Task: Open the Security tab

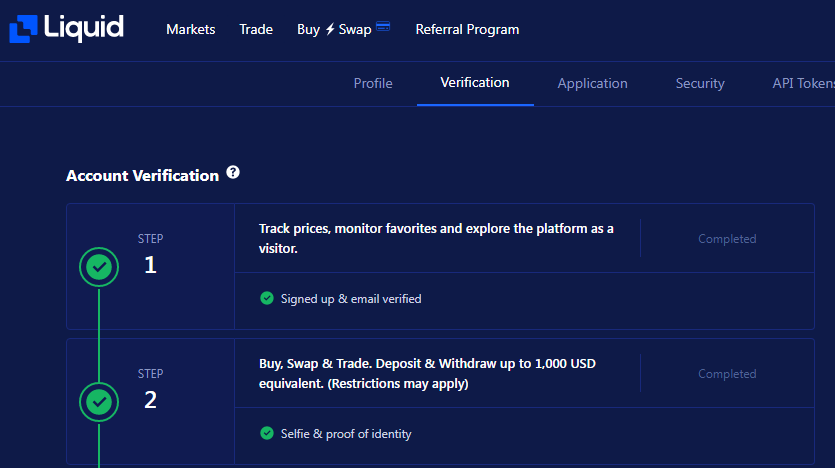Action: (x=700, y=84)
